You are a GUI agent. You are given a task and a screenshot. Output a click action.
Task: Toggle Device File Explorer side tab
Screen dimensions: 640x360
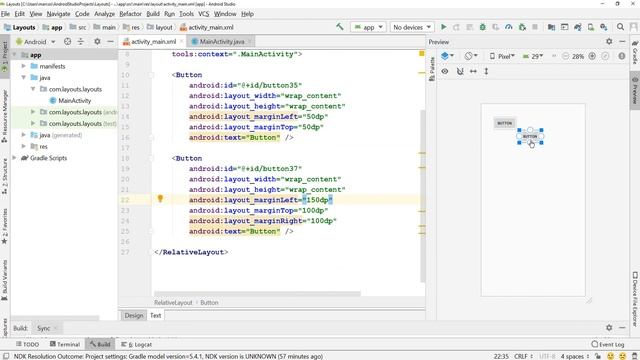pos(635,298)
